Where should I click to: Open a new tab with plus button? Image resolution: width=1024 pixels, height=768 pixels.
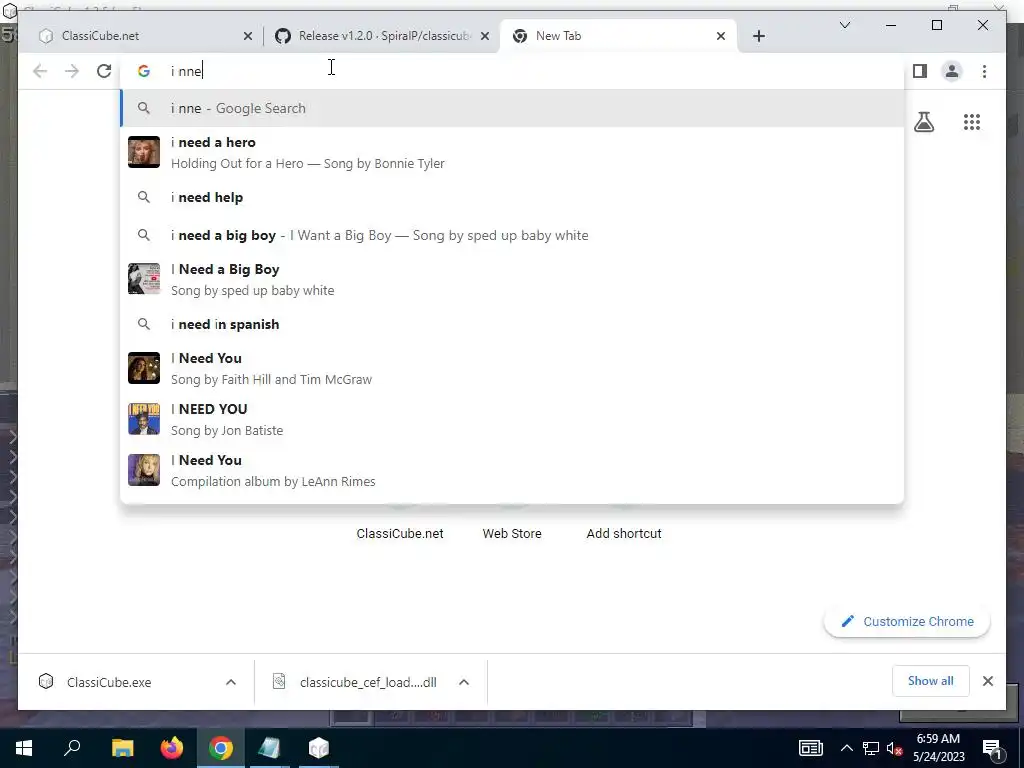pyautogui.click(x=758, y=36)
